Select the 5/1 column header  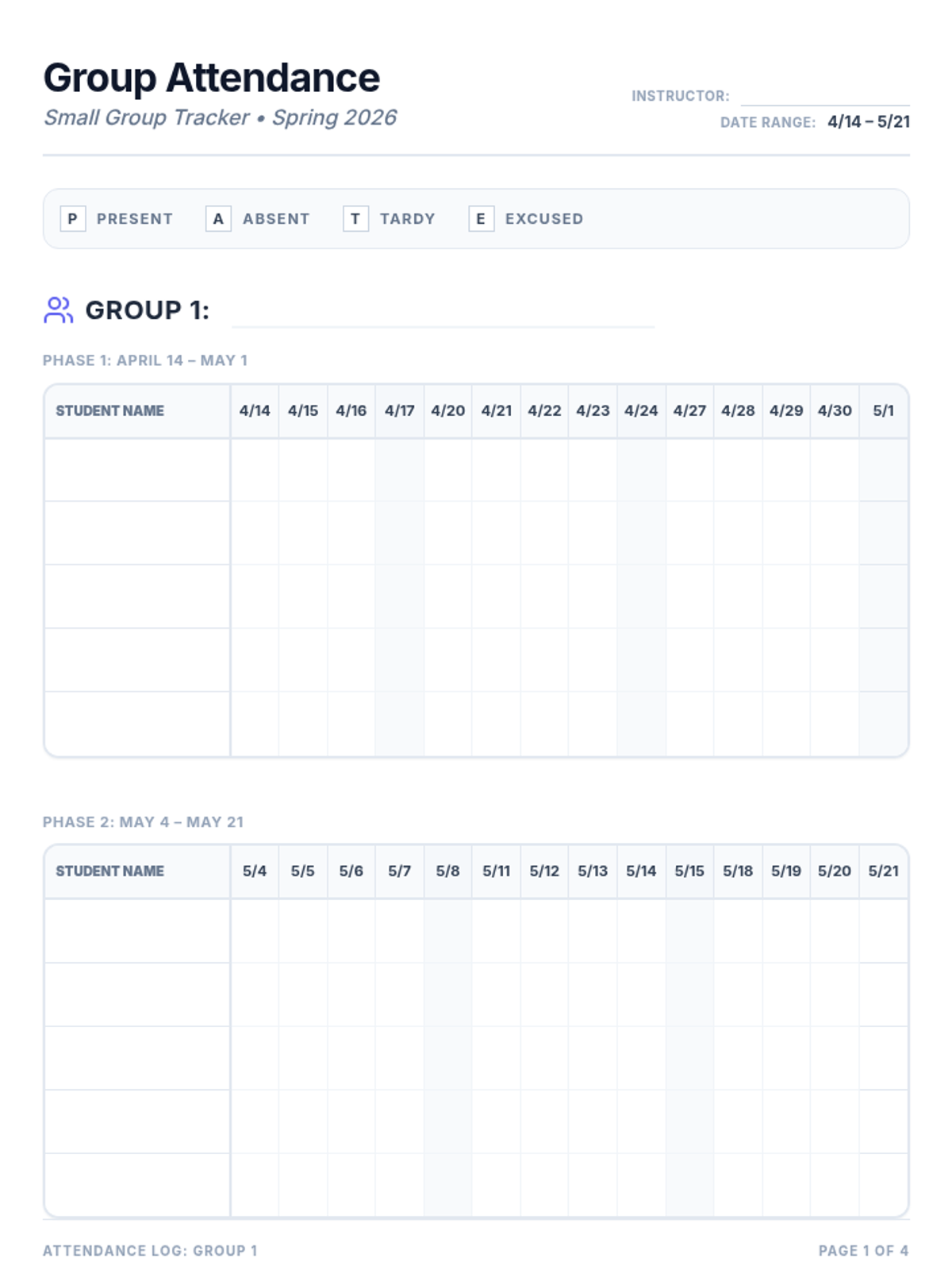(883, 411)
